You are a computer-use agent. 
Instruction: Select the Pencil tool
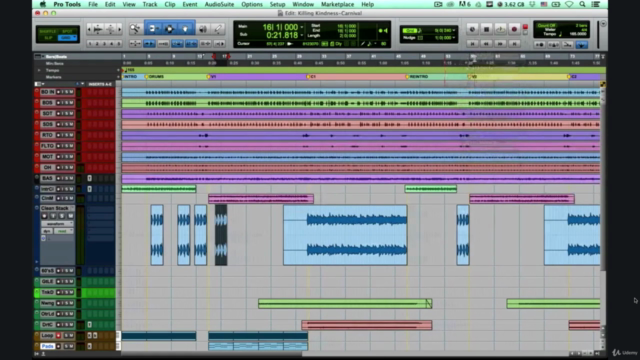coord(218,29)
